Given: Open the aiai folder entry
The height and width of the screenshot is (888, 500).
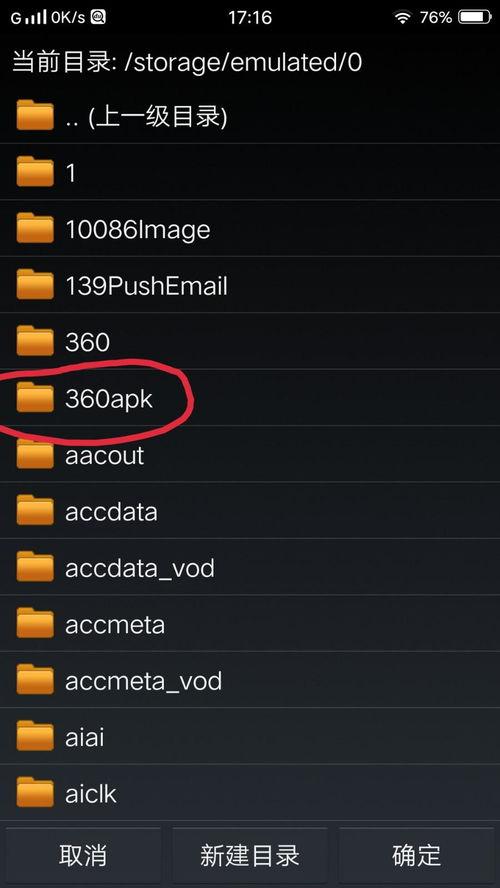Looking at the screenshot, I should tap(250, 736).
